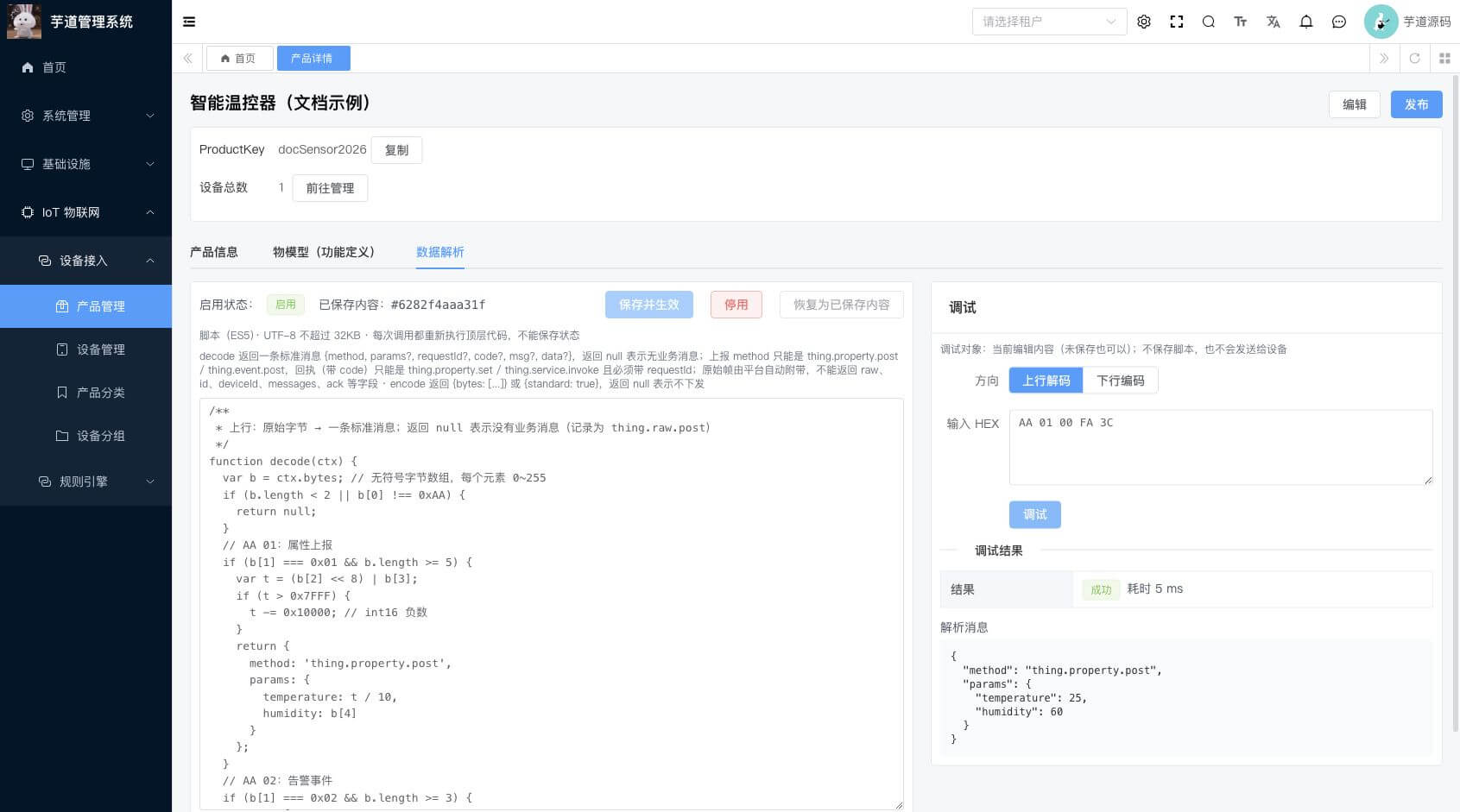Expand the 规则引擎 submenu

click(x=86, y=482)
